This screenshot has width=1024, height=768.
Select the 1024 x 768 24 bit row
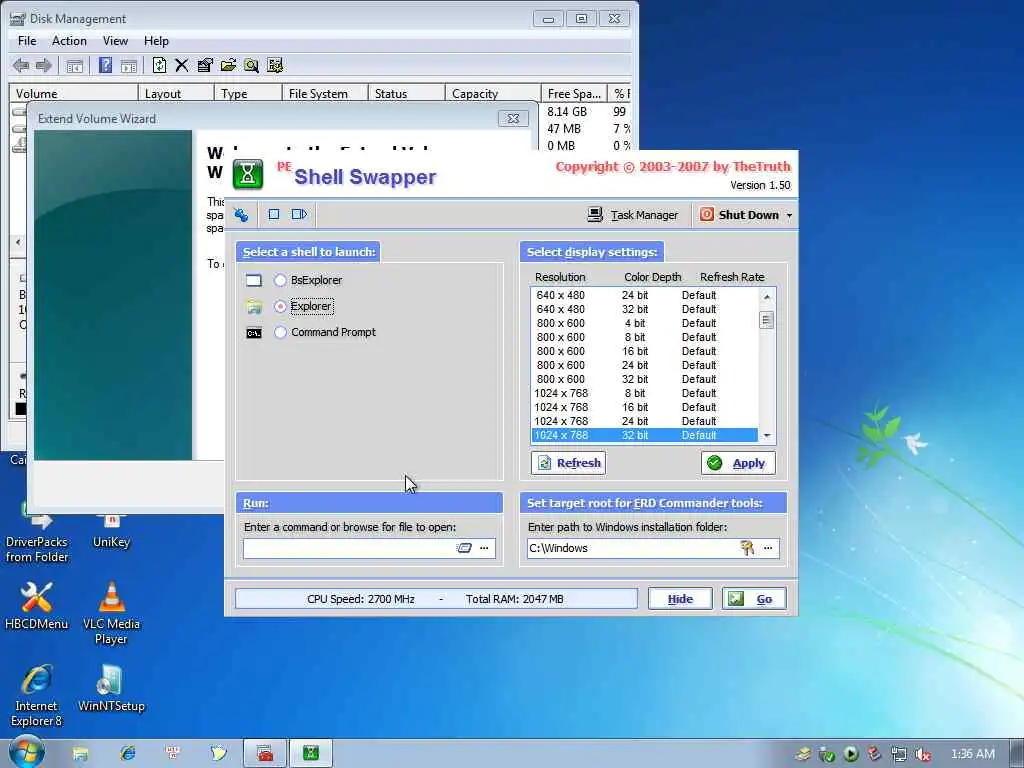(645, 421)
